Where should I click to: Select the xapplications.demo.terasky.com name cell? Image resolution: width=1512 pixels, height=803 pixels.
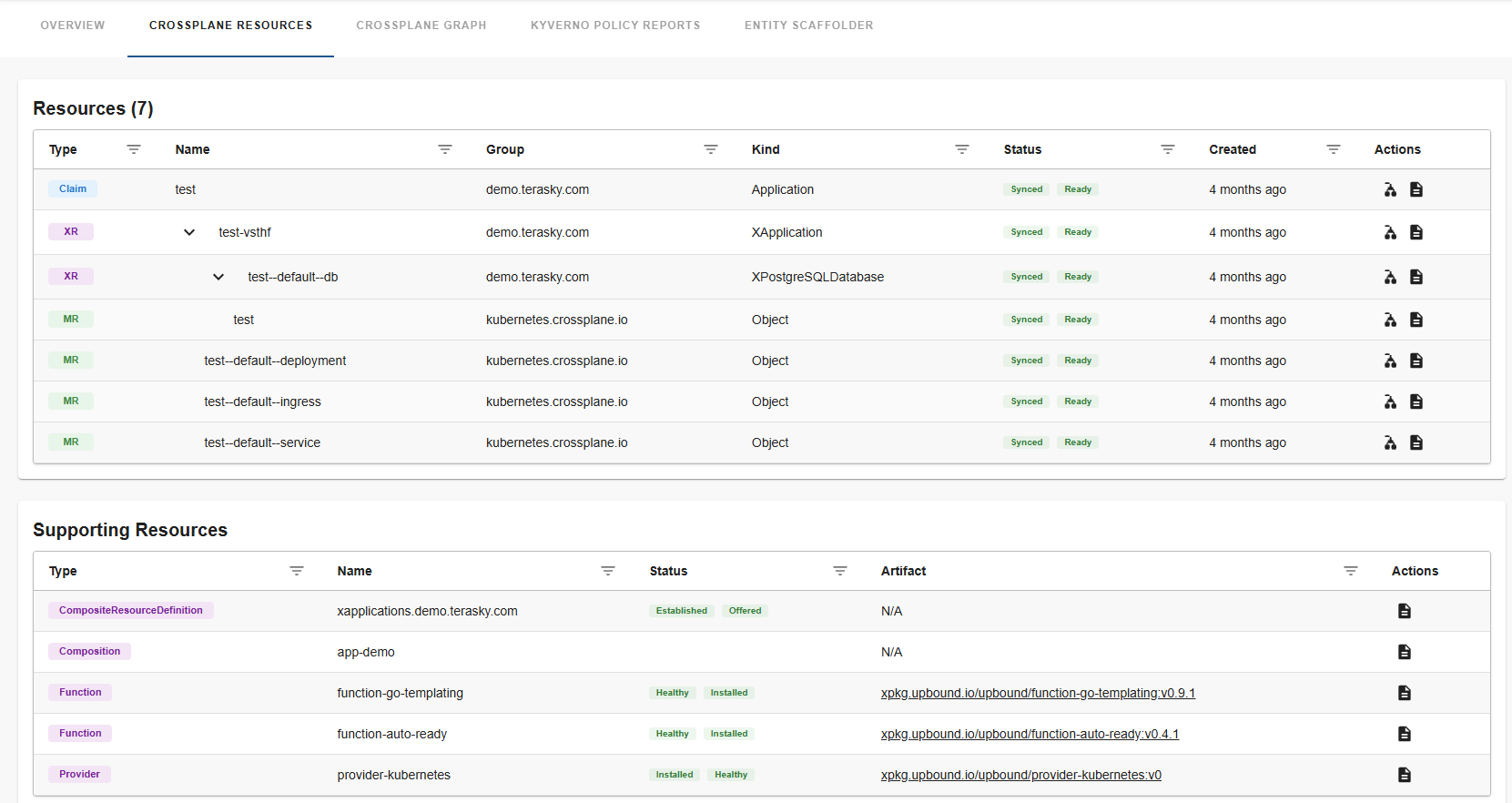(427, 611)
